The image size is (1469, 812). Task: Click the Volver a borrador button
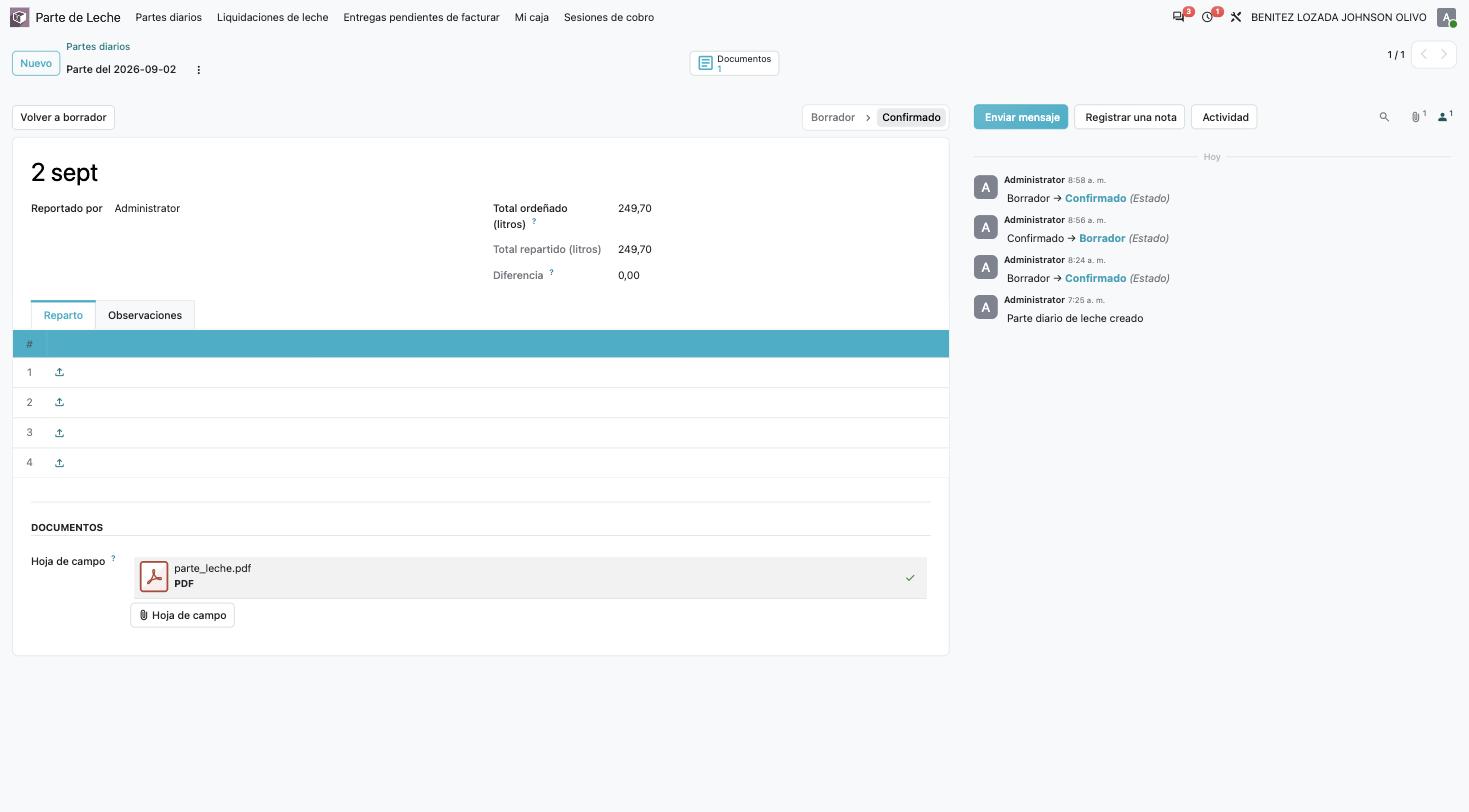64,117
